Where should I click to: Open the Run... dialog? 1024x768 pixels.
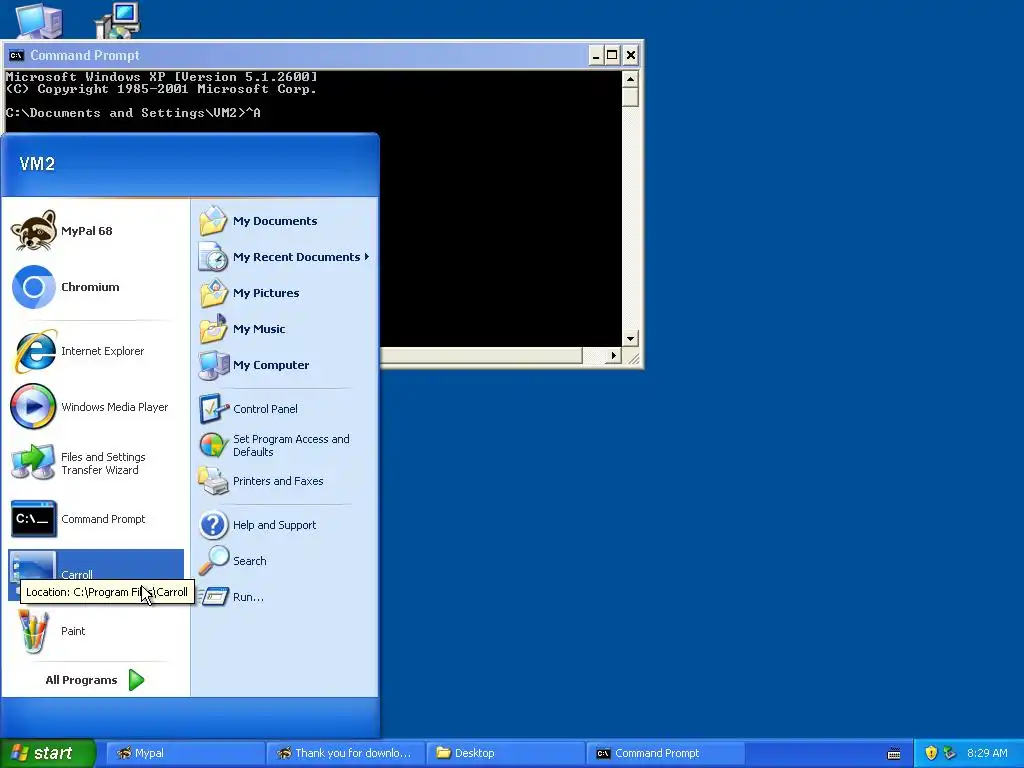[x=284, y=597]
